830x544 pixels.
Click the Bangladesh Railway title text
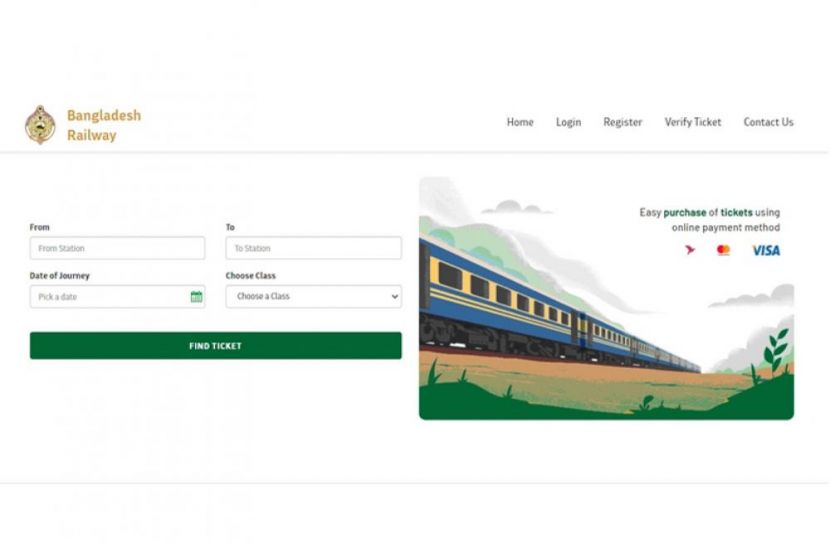(104, 125)
